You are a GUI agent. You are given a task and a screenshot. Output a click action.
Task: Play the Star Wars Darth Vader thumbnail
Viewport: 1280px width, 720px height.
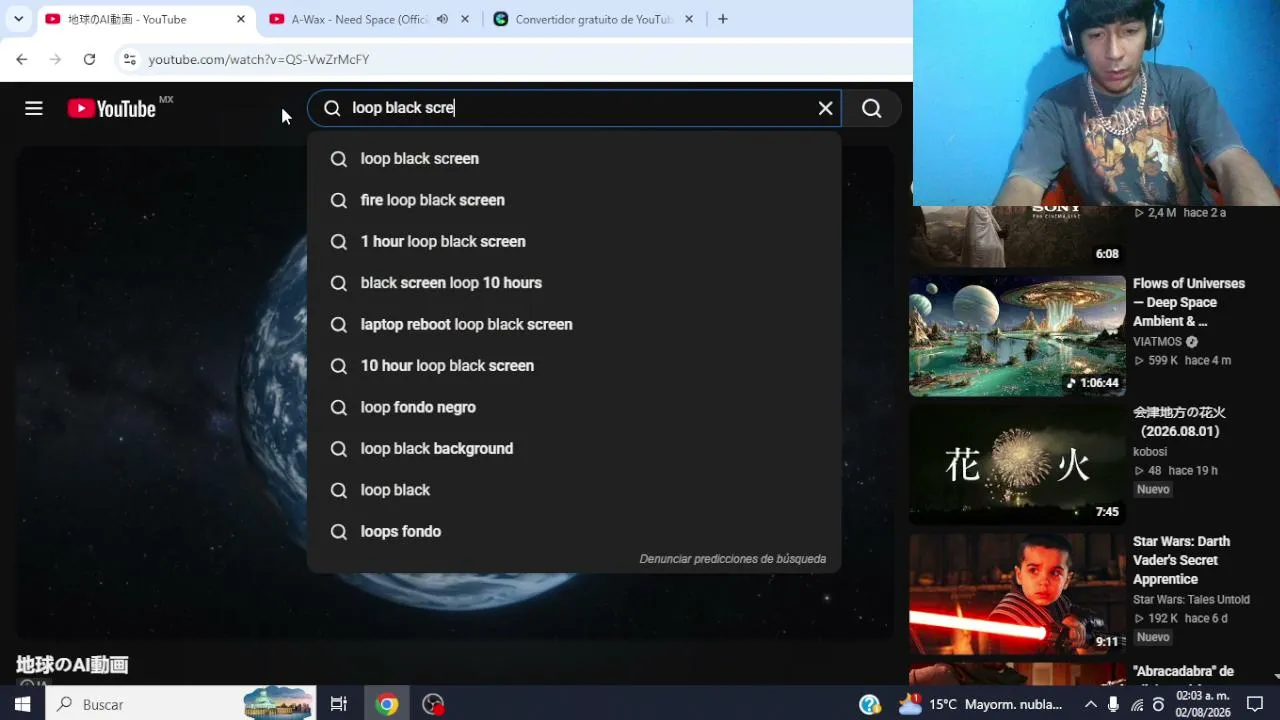pos(1017,594)
